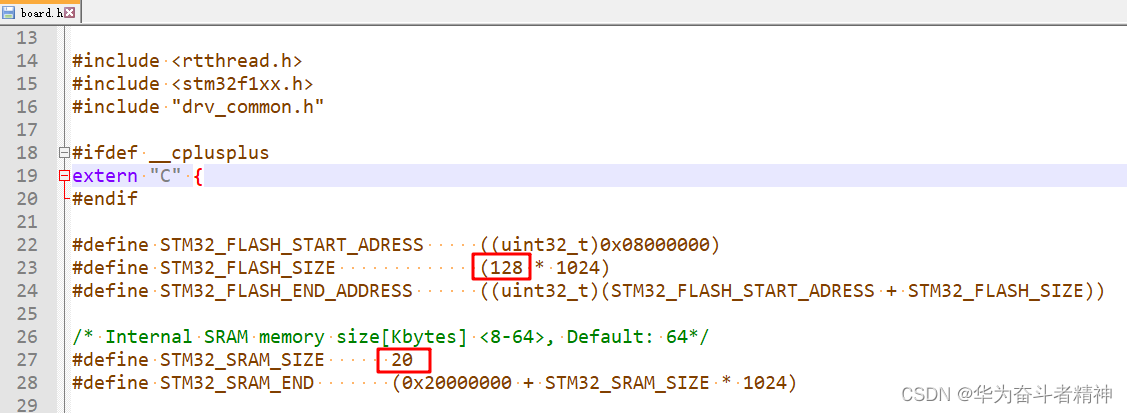1127x413 pixels.
Task: Click on STM32_FLASH_END_ADDRESS macro name
Action: (x=286, y=291)
